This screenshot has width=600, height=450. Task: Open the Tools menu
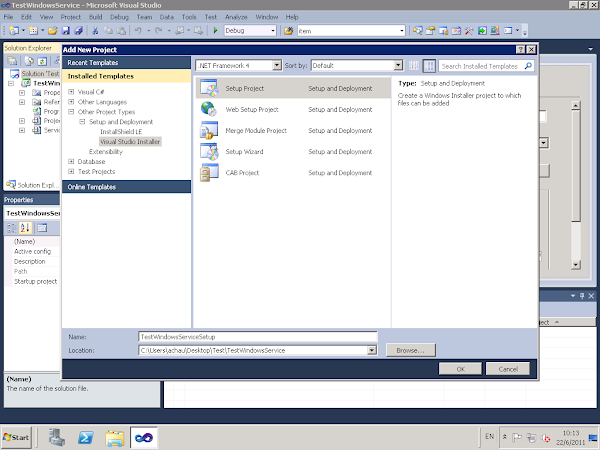(189, 17)
